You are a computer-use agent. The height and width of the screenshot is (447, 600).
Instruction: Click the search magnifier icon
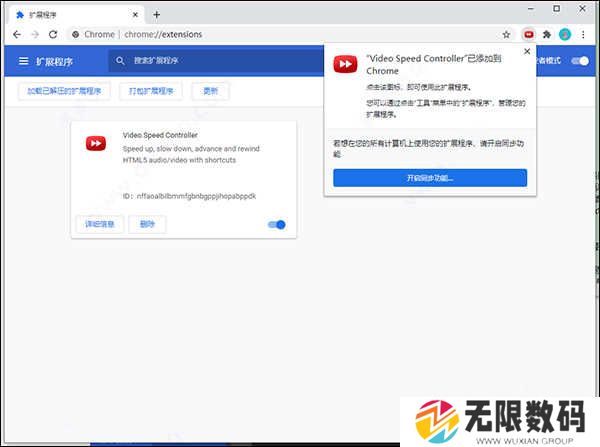pyautogui.click(x=120, y=60)
